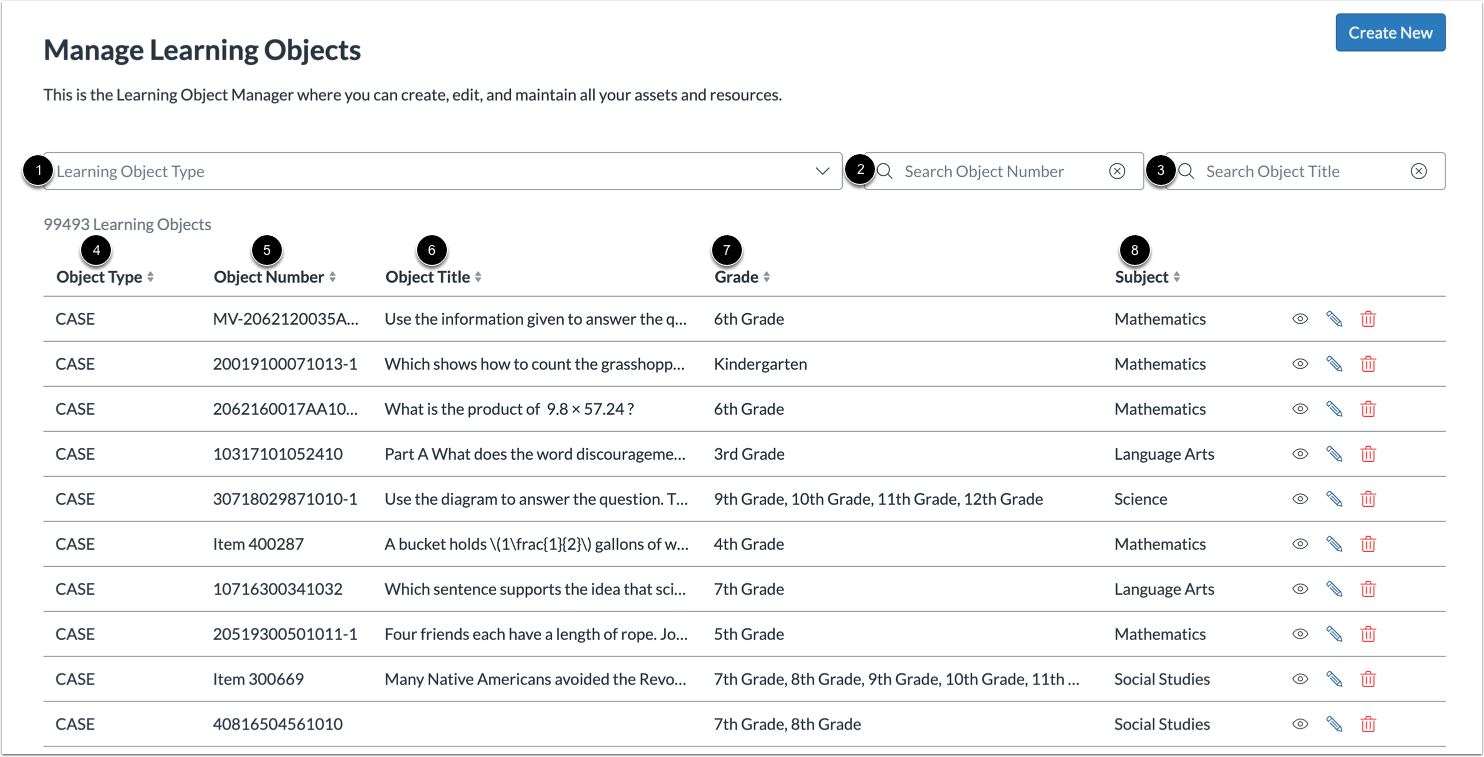Delete the Kindergarten grasshopper counting item
This screenshot has height=757, width=1484.
(1368, 363)
